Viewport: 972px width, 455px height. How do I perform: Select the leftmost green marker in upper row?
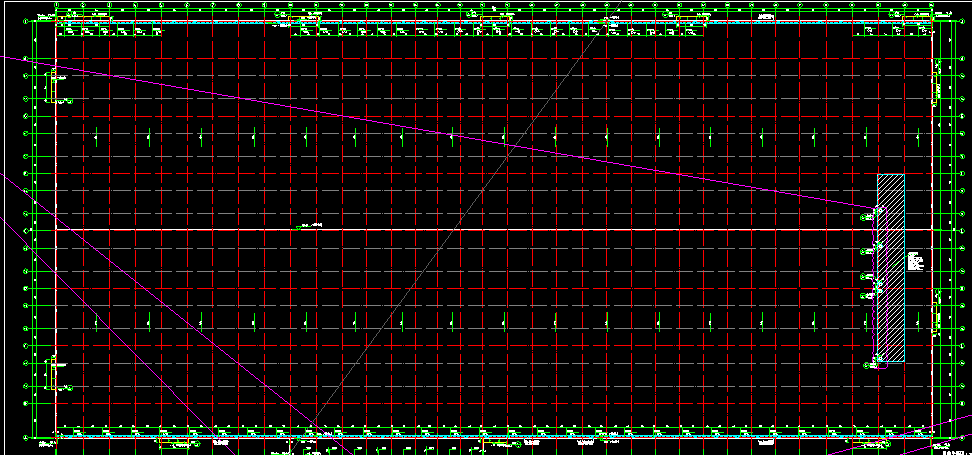tap(96, 135)
